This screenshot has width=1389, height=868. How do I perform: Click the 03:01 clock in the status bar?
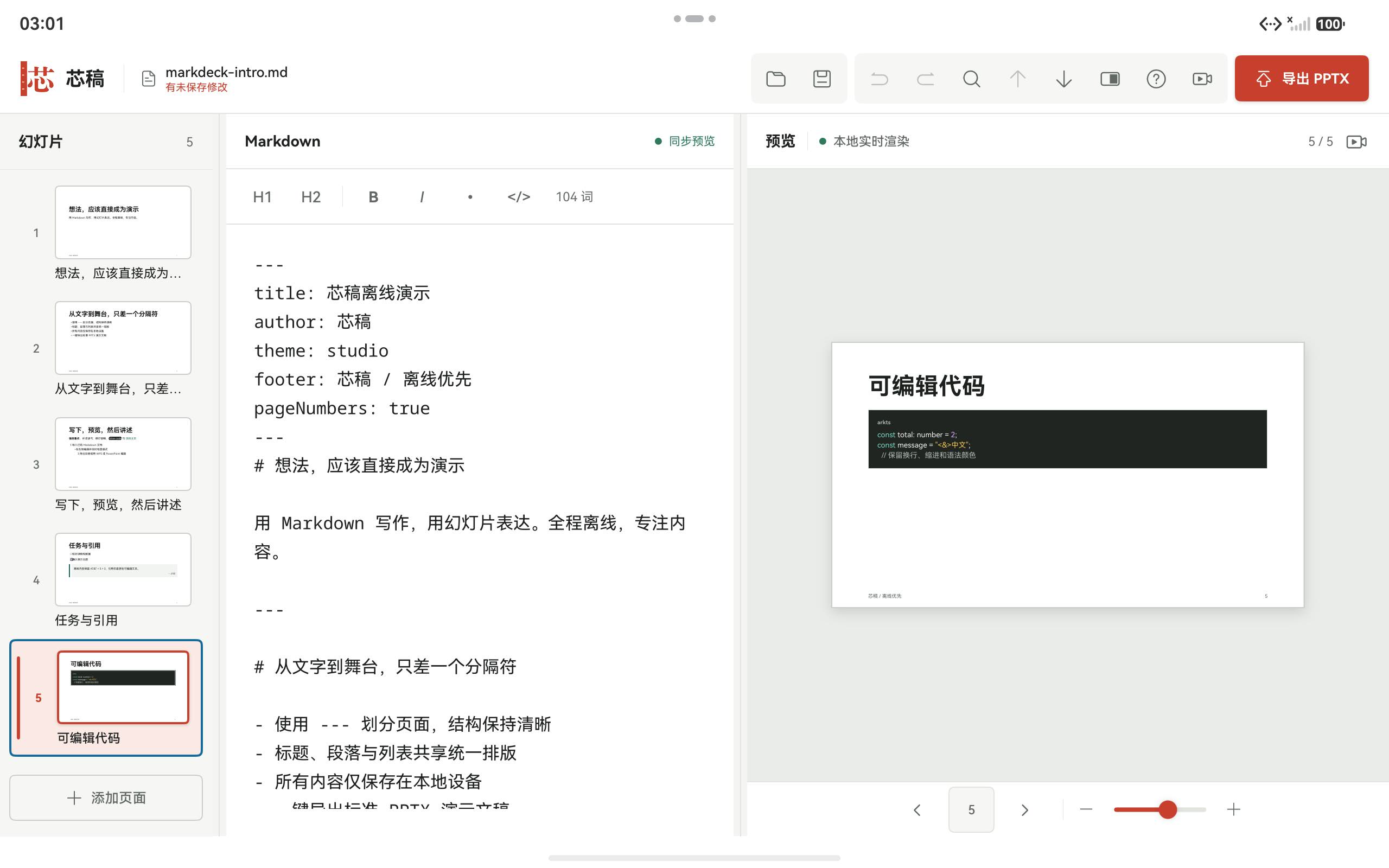click(42, 23)
